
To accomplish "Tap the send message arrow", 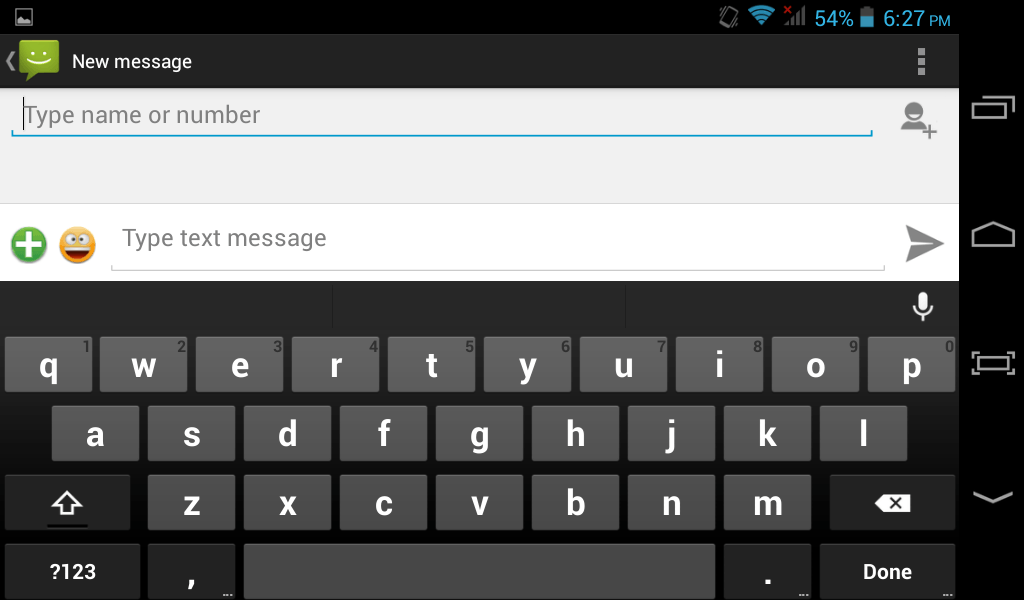I will click(924, 244).
